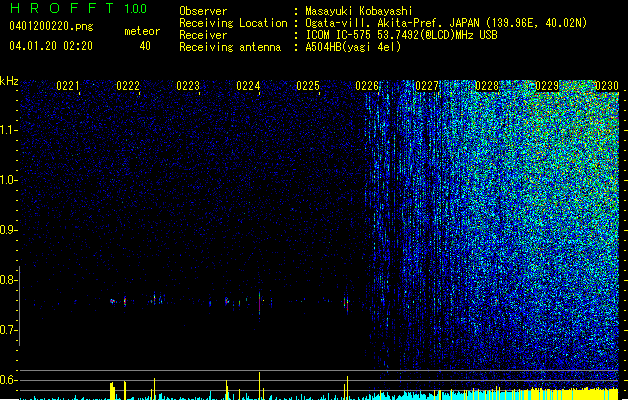Screen dimensions: 629x400
Task: Click the kHz axis unit label
Action: 9,81
